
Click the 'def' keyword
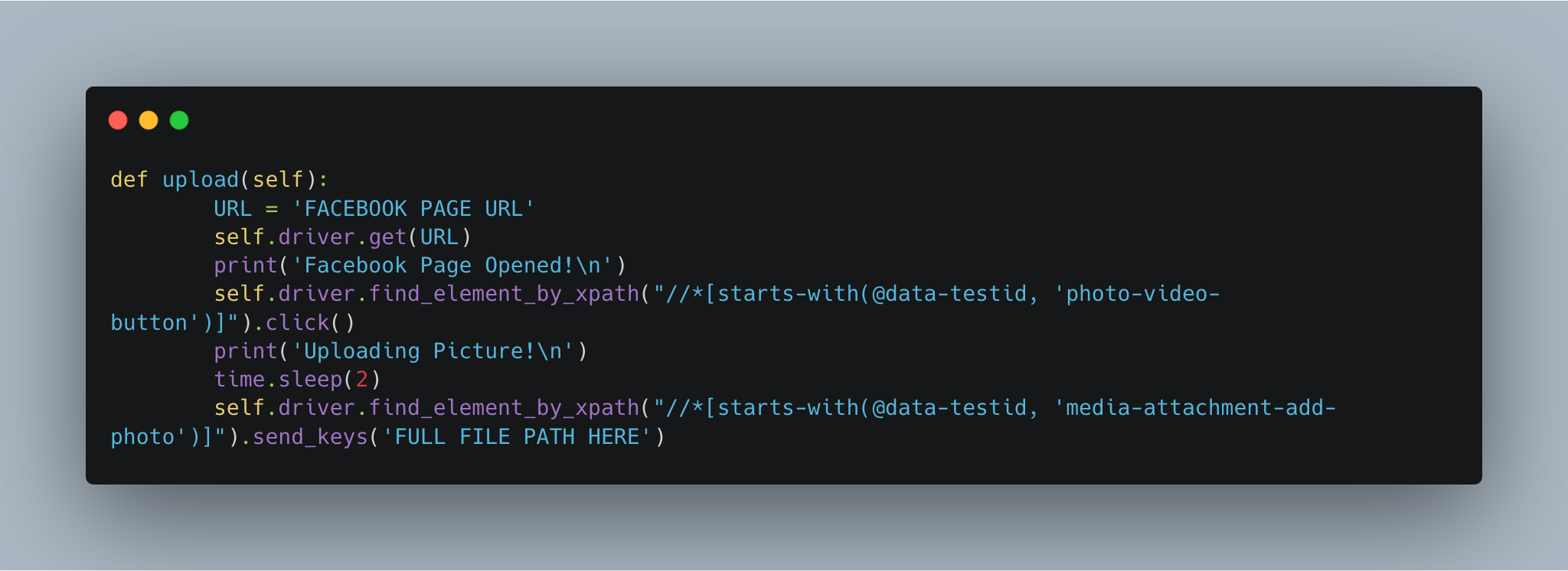(x=129, y=180)
